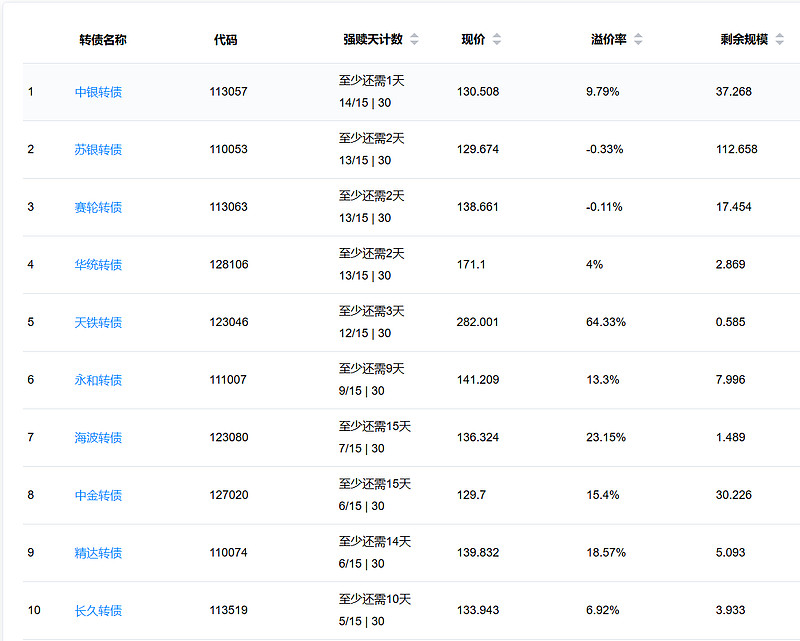Image resolution: width=800 pixels, height=641 pixels.
Task: Click the 代码 column header
Action: pos(226,40)
